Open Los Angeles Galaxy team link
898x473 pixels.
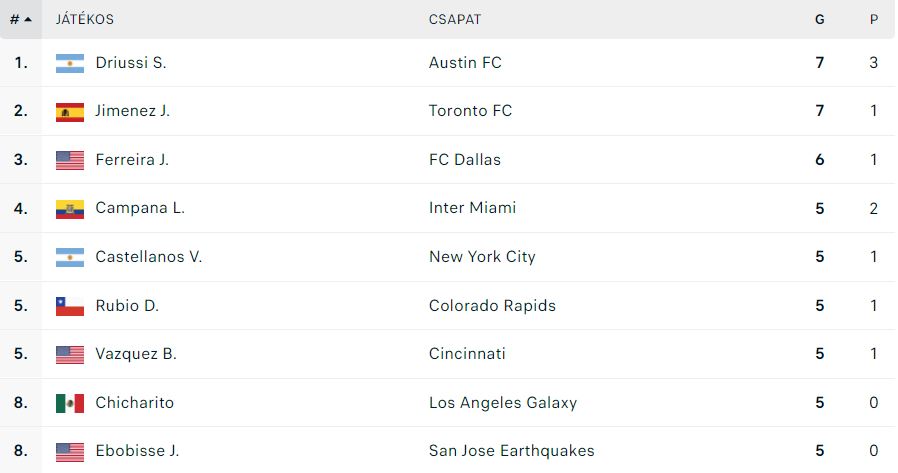(x=503, y=403)
